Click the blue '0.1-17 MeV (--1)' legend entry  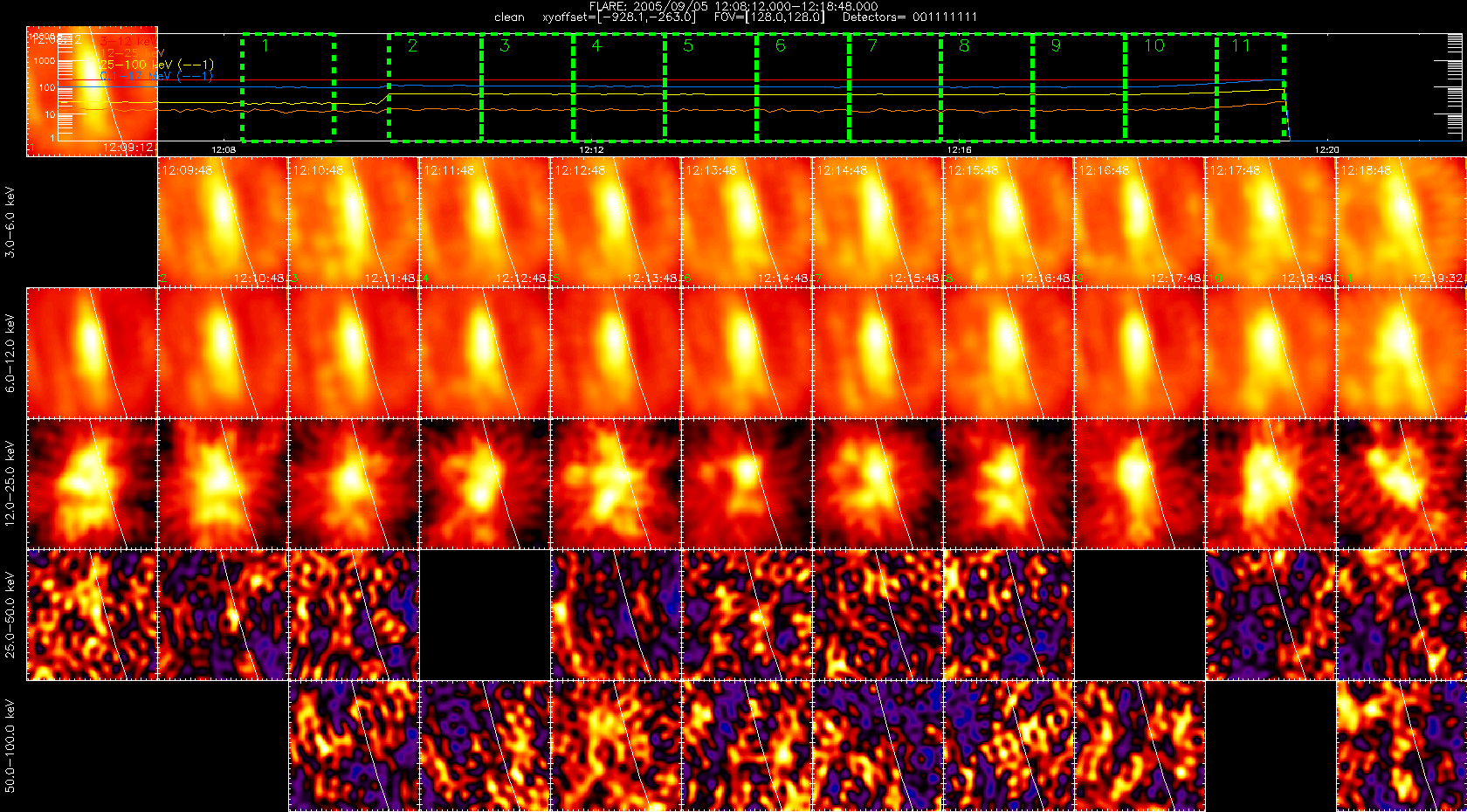pyautogui.click(x=157, y=76)
